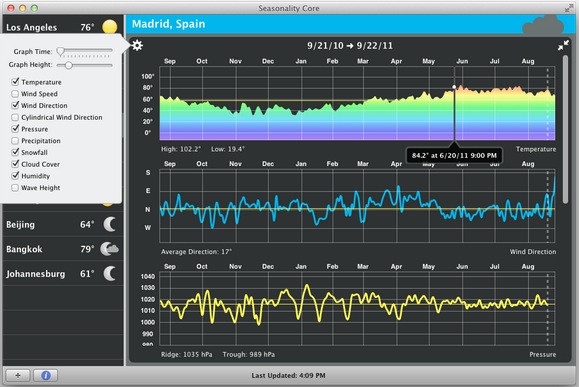Toggle the Cylindrical Wind Direction checkbox

pos(15,117)
